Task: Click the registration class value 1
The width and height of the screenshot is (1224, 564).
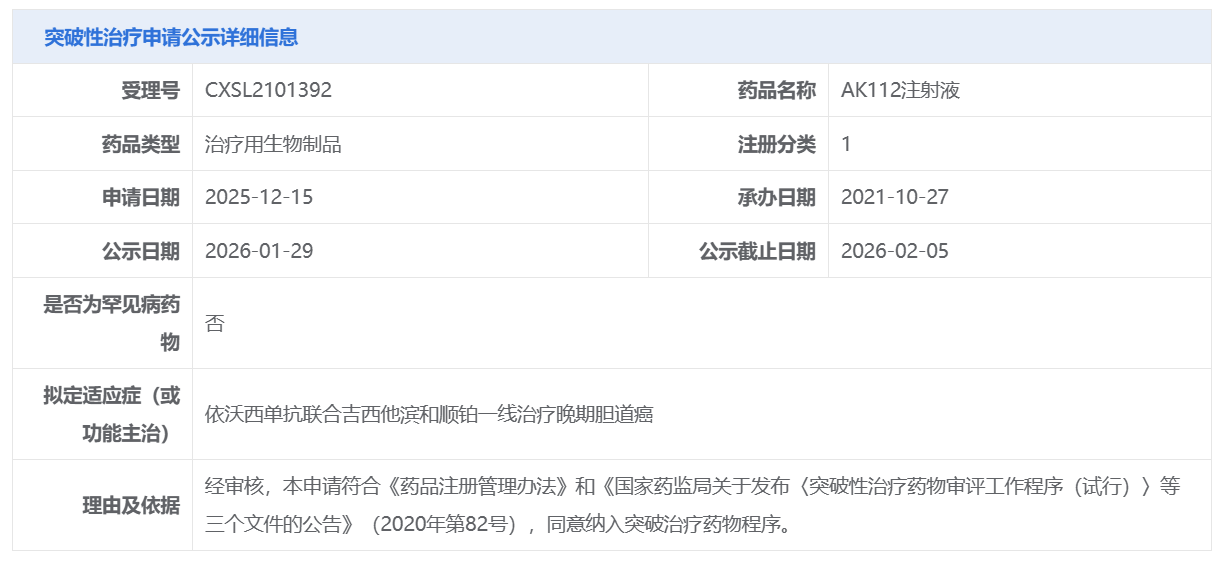Action: point(846,144)
